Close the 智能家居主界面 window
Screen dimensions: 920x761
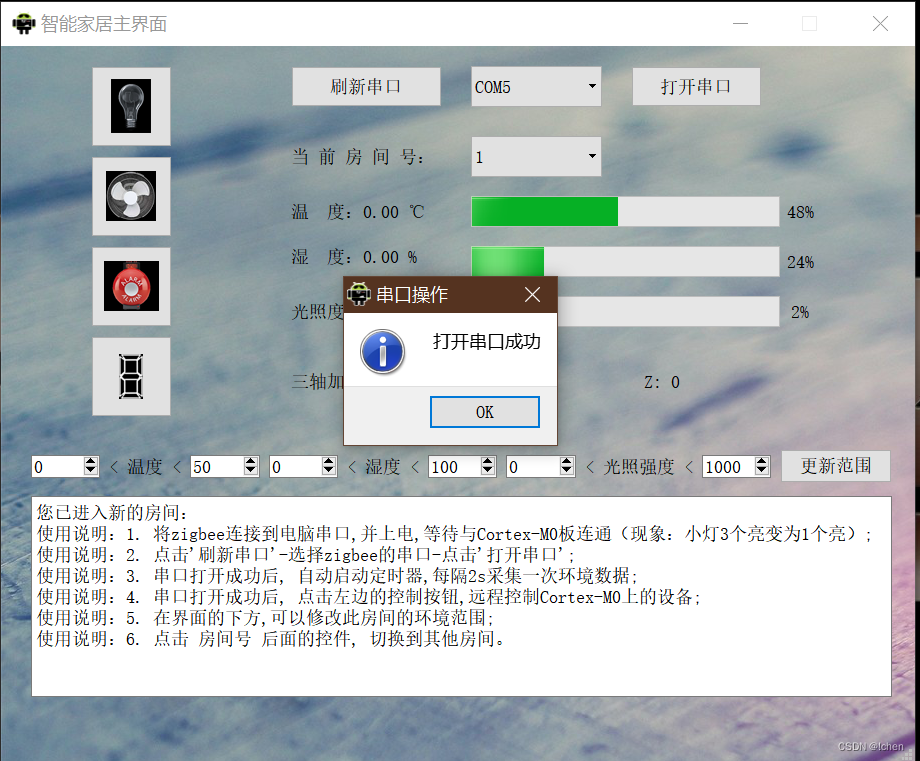point(880,23)
